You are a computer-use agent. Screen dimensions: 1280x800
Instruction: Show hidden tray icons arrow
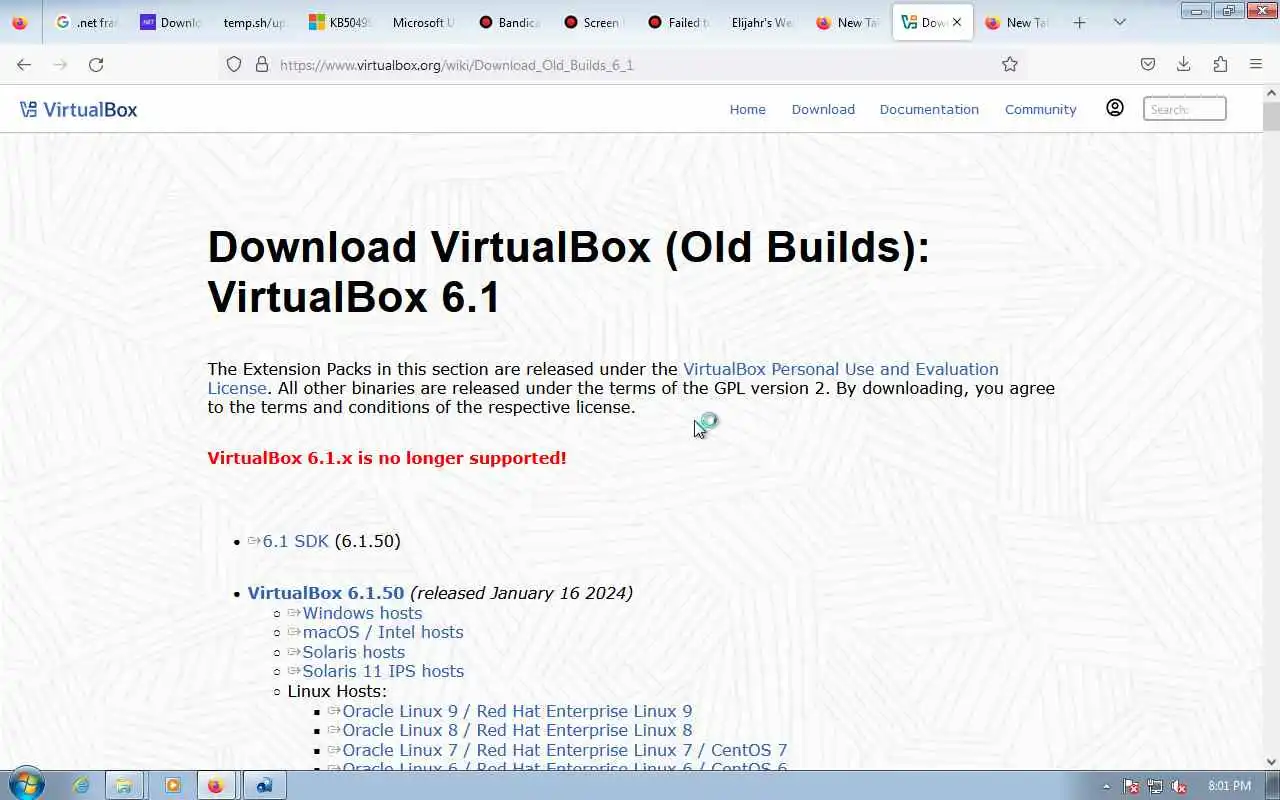coord(1106,786)
